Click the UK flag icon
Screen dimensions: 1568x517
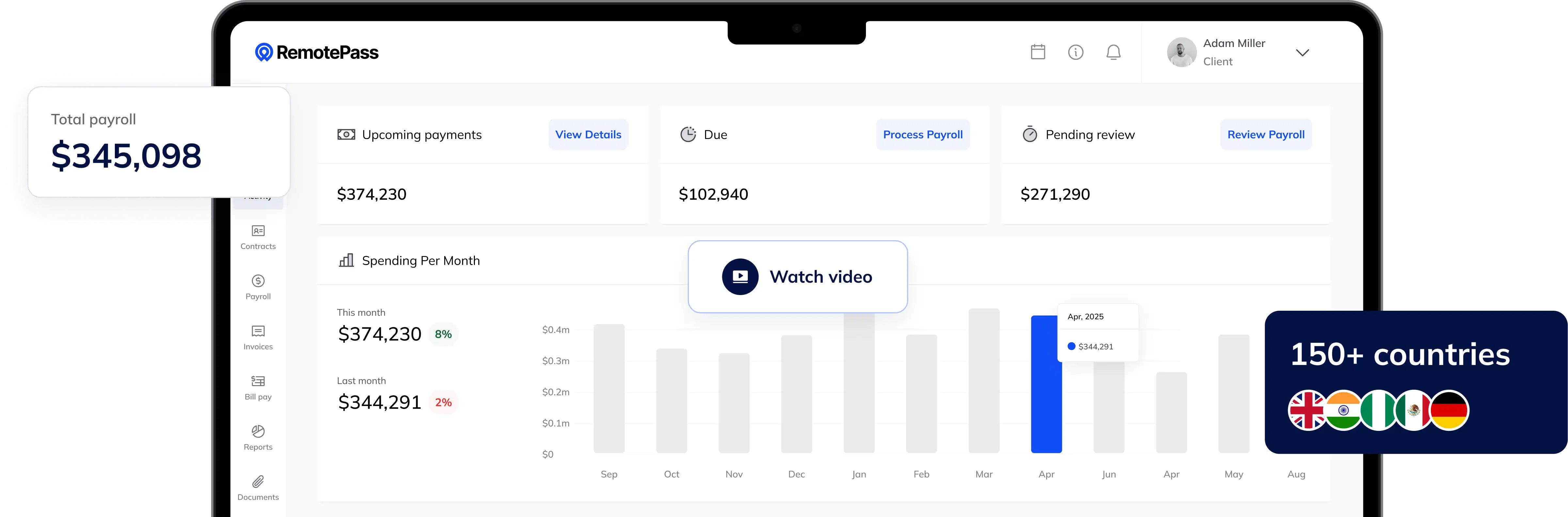pyautogui.click(x=1307, y=410)
